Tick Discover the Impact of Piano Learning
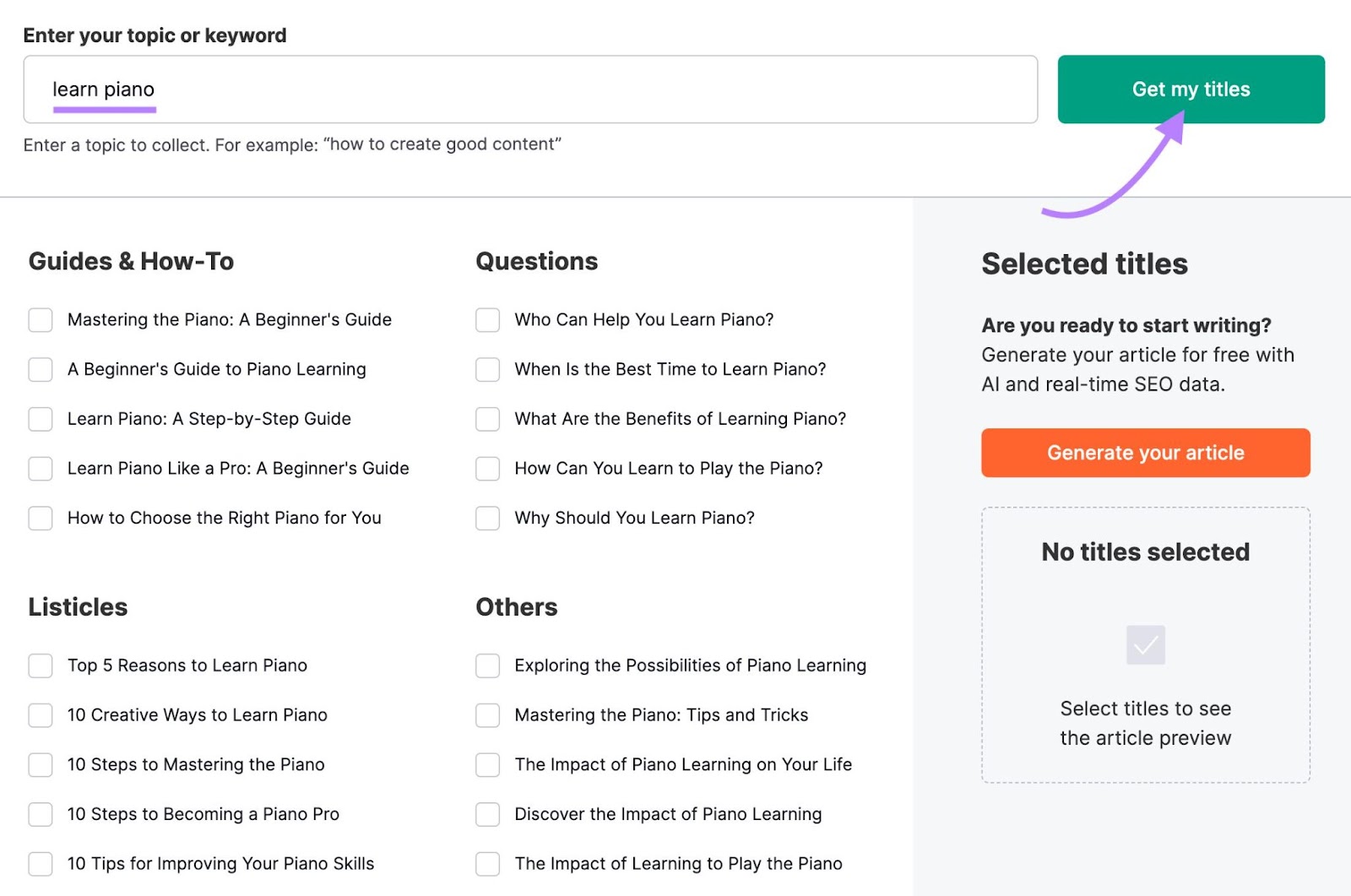 click(487, 814)
